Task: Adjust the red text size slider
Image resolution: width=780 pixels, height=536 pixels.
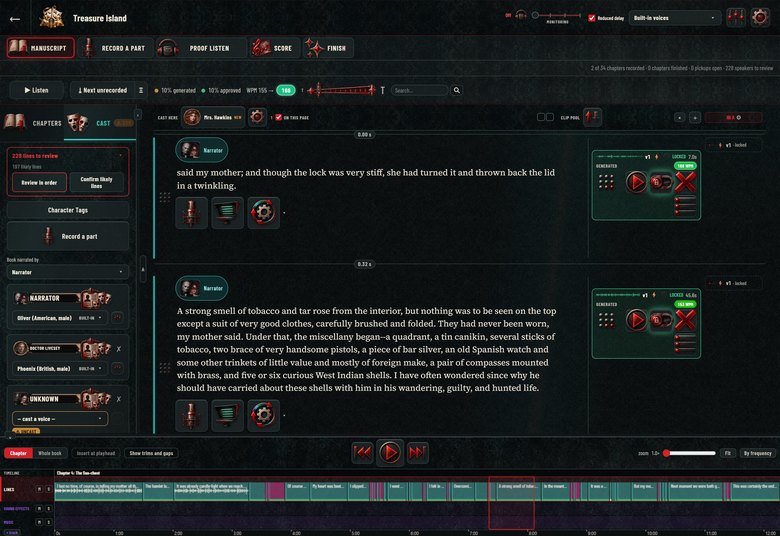Action: tap(341, 90)
